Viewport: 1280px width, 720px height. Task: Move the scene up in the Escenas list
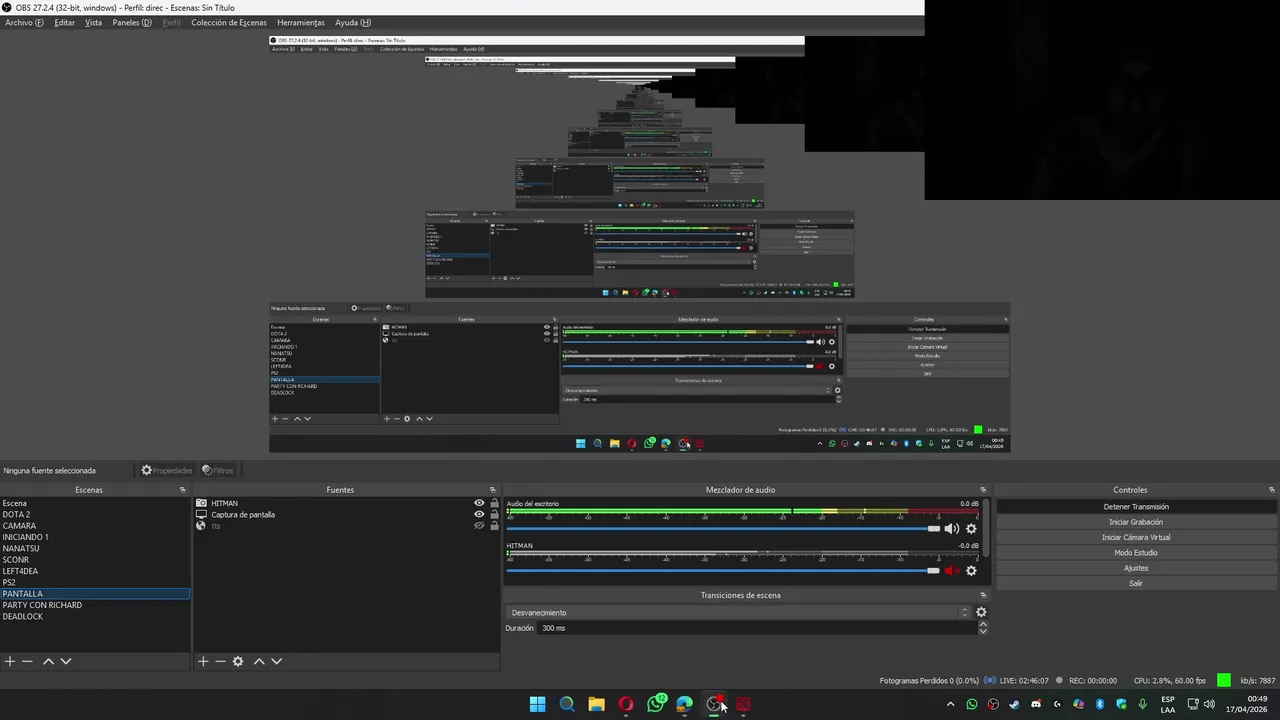coord(48,661)
